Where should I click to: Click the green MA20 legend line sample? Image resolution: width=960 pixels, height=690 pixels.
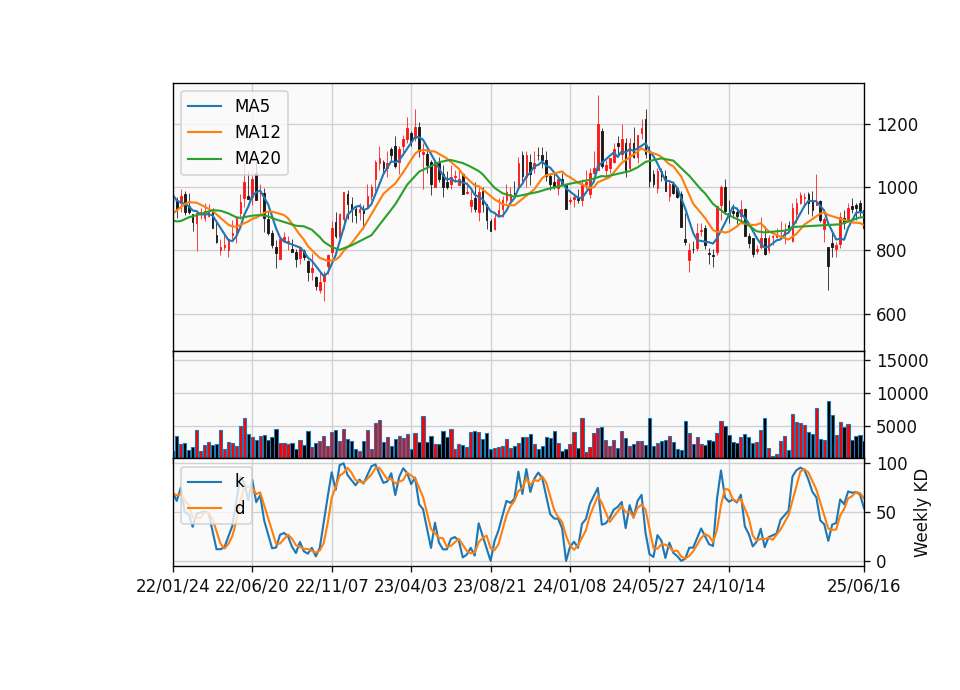204,159
